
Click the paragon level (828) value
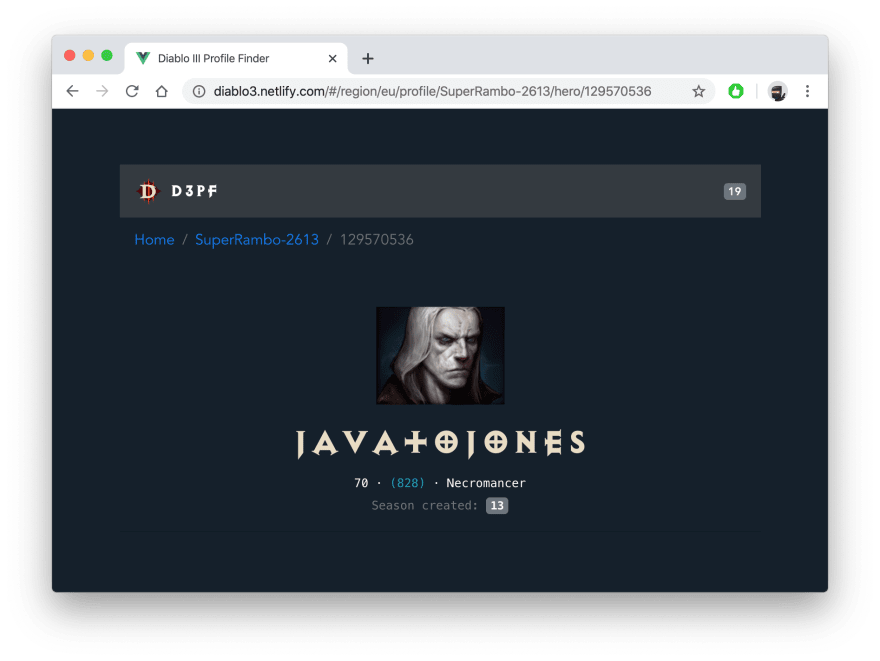point(407,483)
